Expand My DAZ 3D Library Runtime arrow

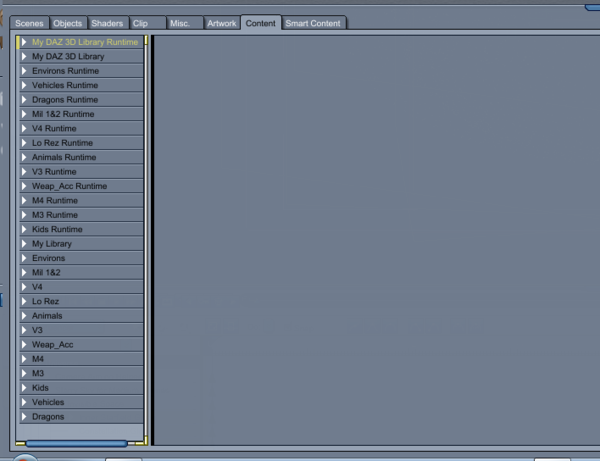pyautogui.click(x=24, y=42)
